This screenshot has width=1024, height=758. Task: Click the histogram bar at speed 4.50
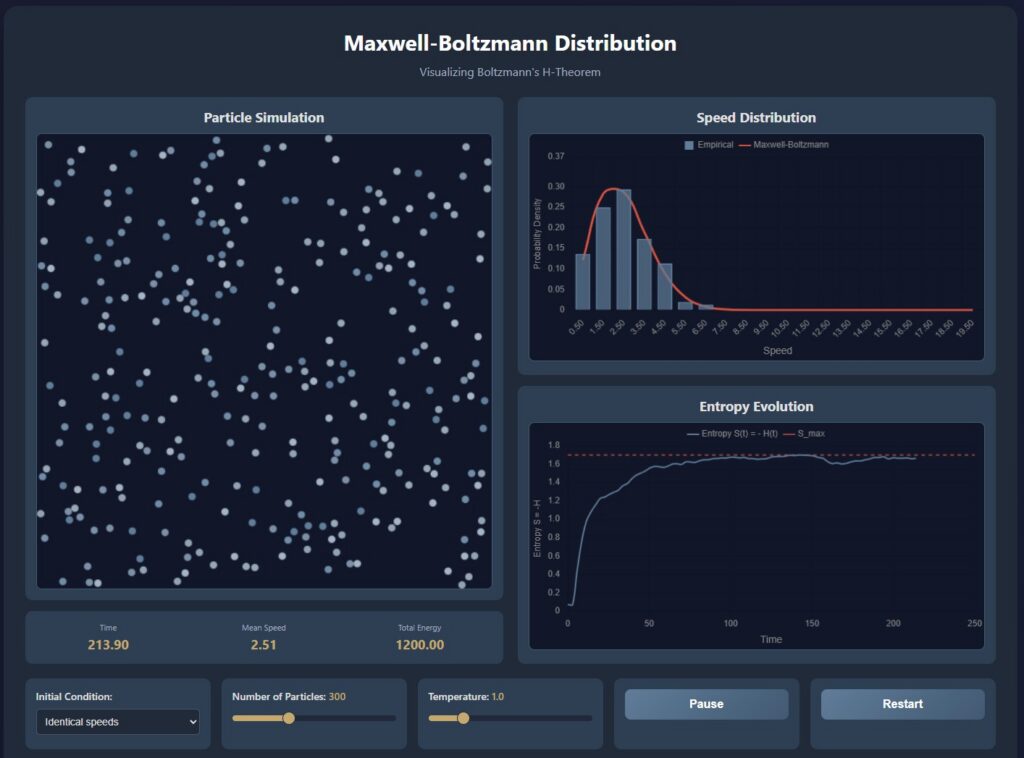[x=665, y=287]
